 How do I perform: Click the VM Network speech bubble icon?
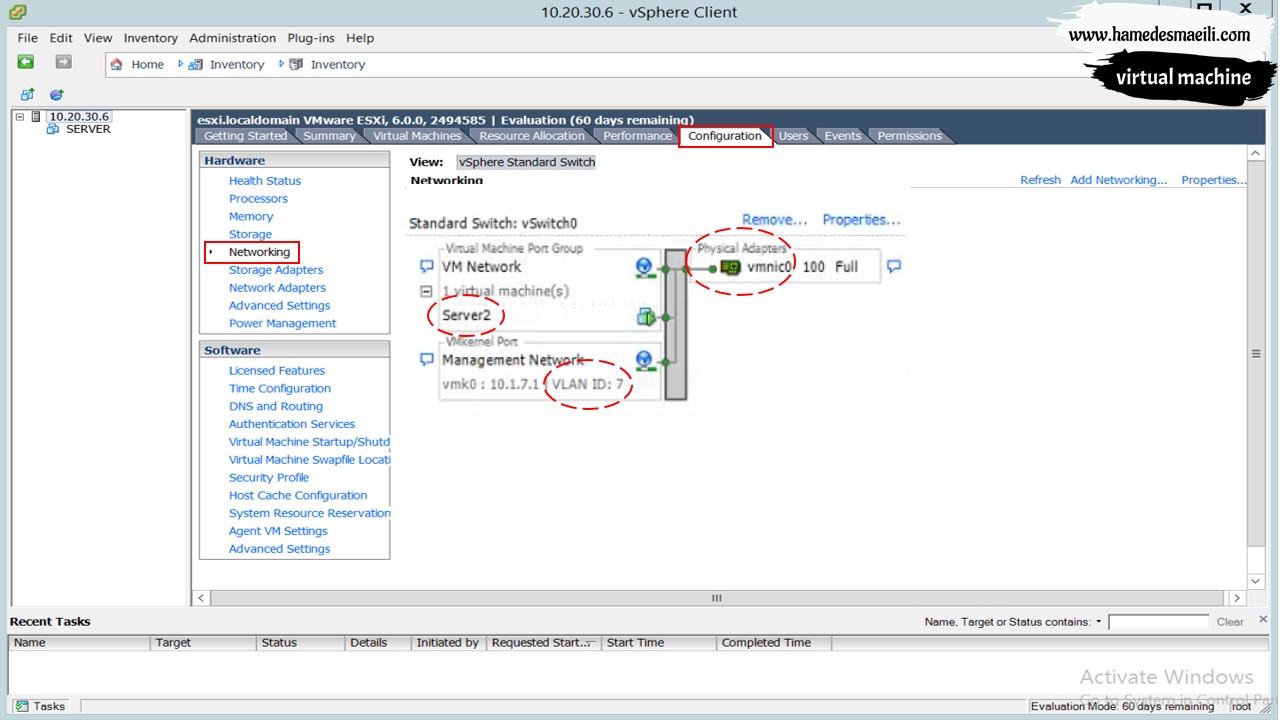[427, 267]
